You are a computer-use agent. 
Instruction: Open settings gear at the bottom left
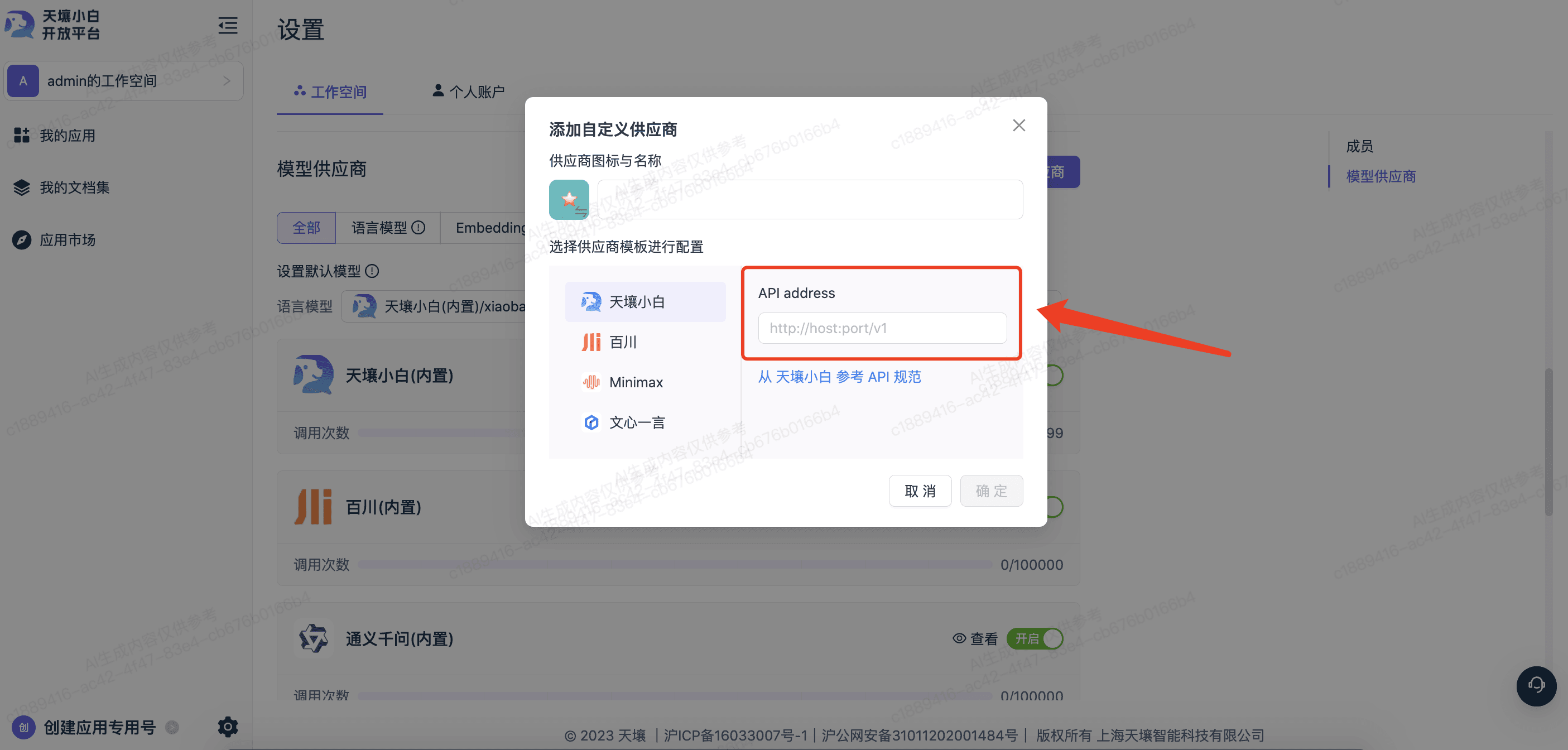228,726
